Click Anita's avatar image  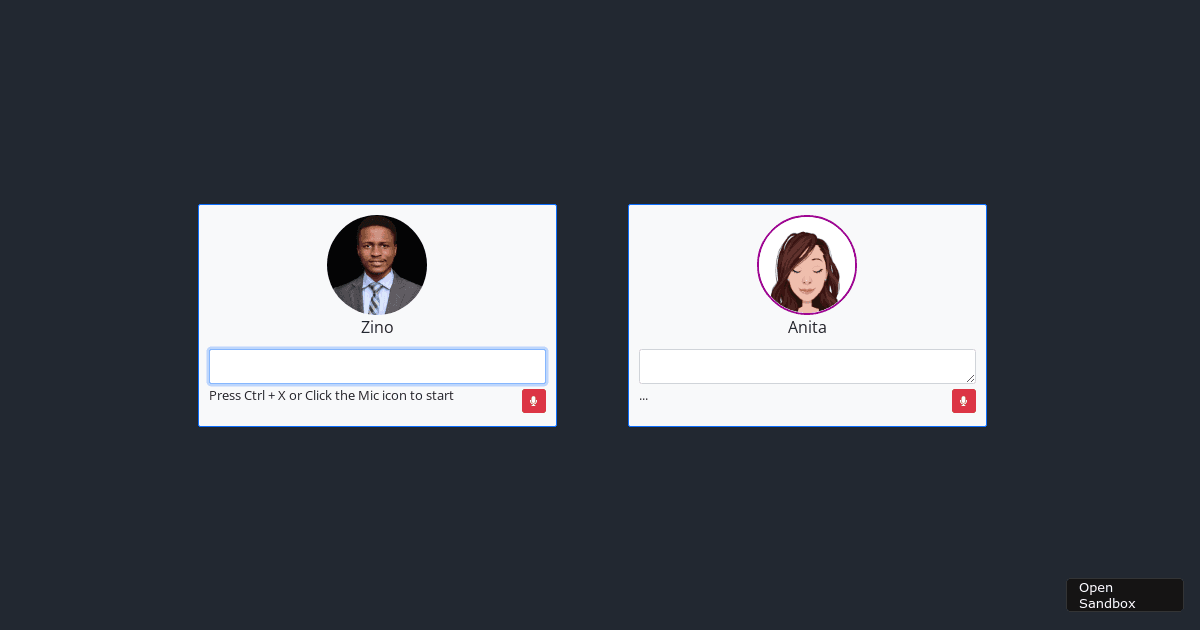807,265
